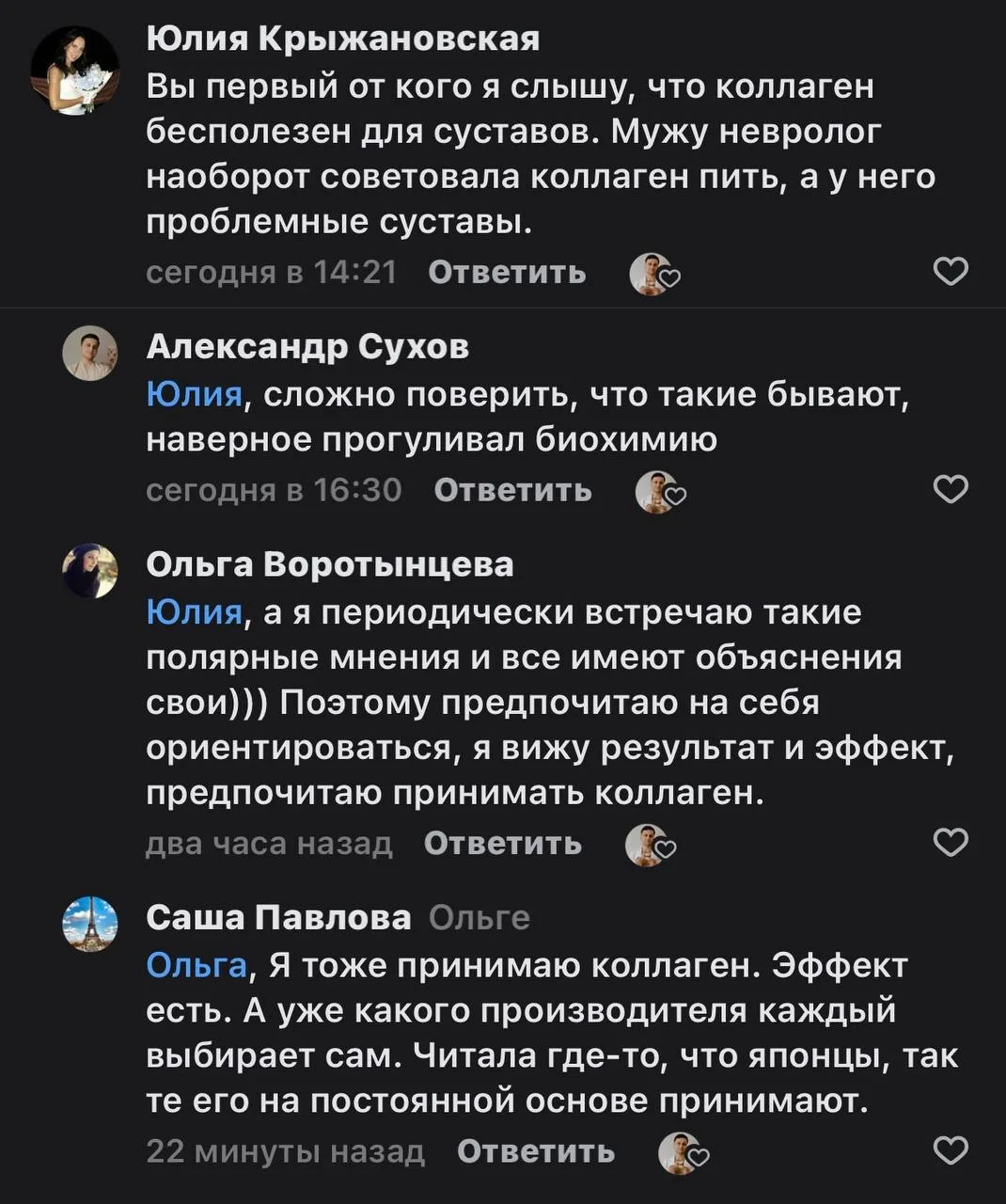Viewport: 1006px width, 1204px height.
Task: Open Юлия Крыжановская's profile avatar
Action: coord(74,71)
